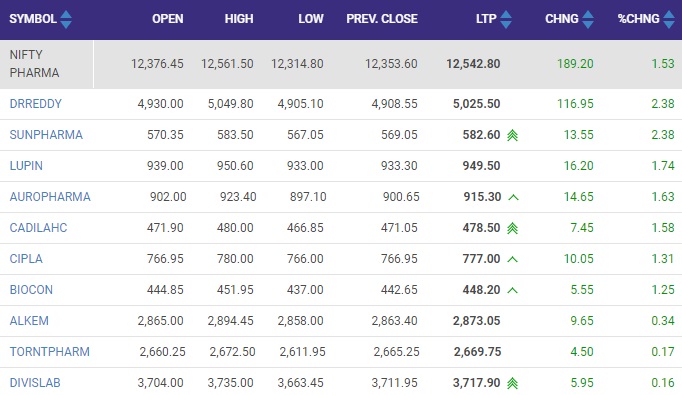
Task: Click NIFTY PHARMA low value 12,314.80
Action: pyautogui.click(x=297, y=64)
